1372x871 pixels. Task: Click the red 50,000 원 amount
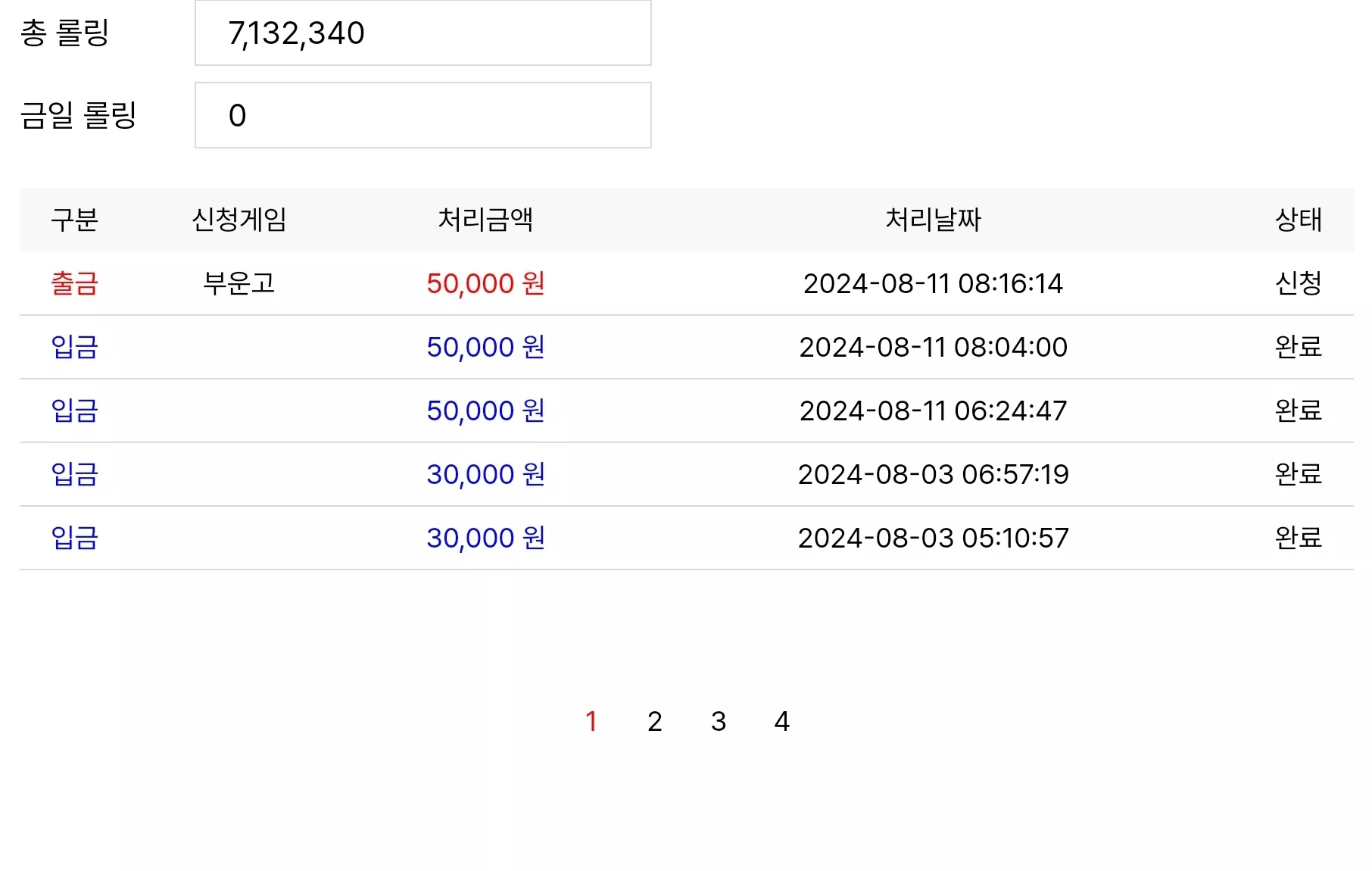point(485,283)
